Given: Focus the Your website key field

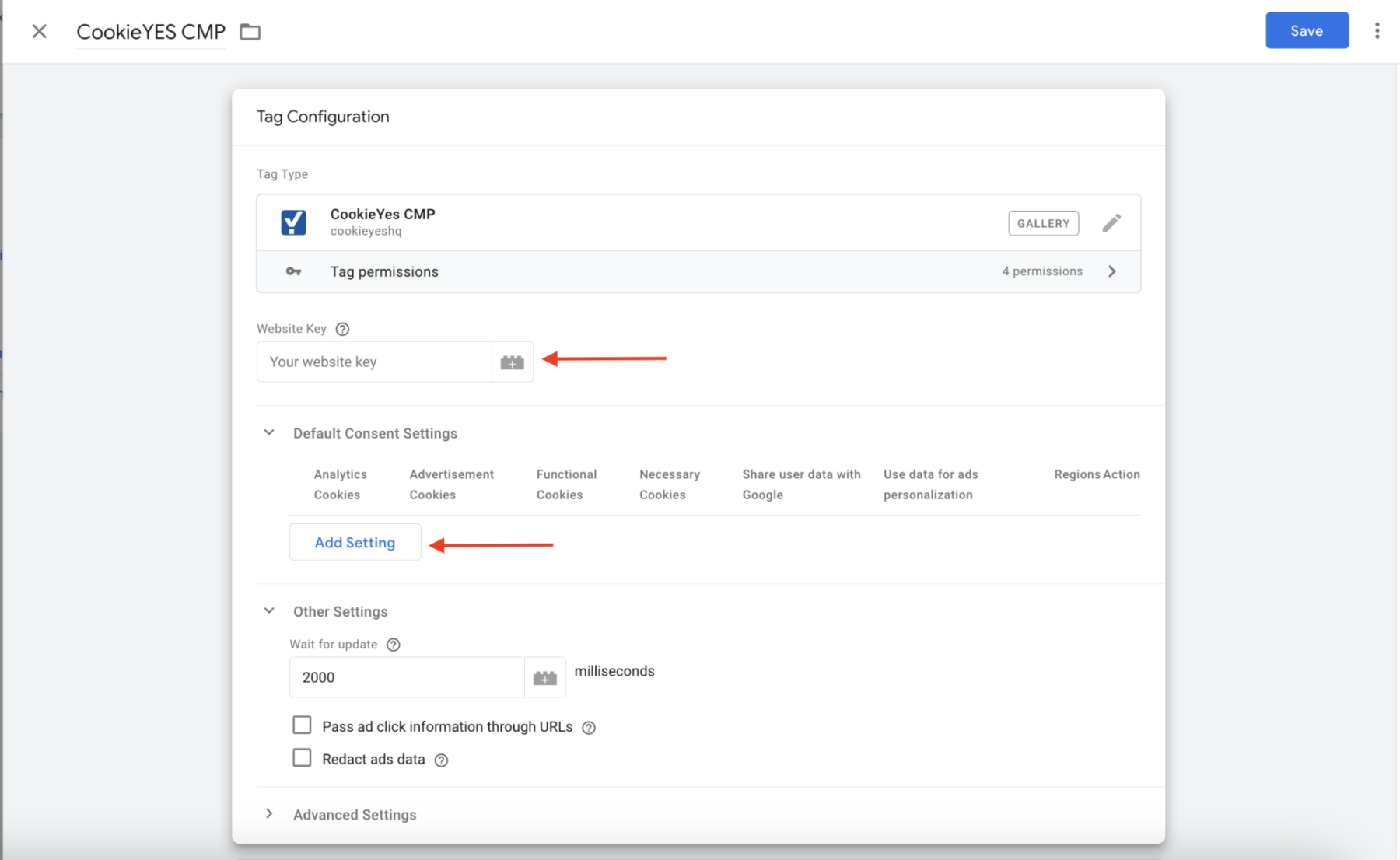Looking at the screenshot, I should pos(374,362).
